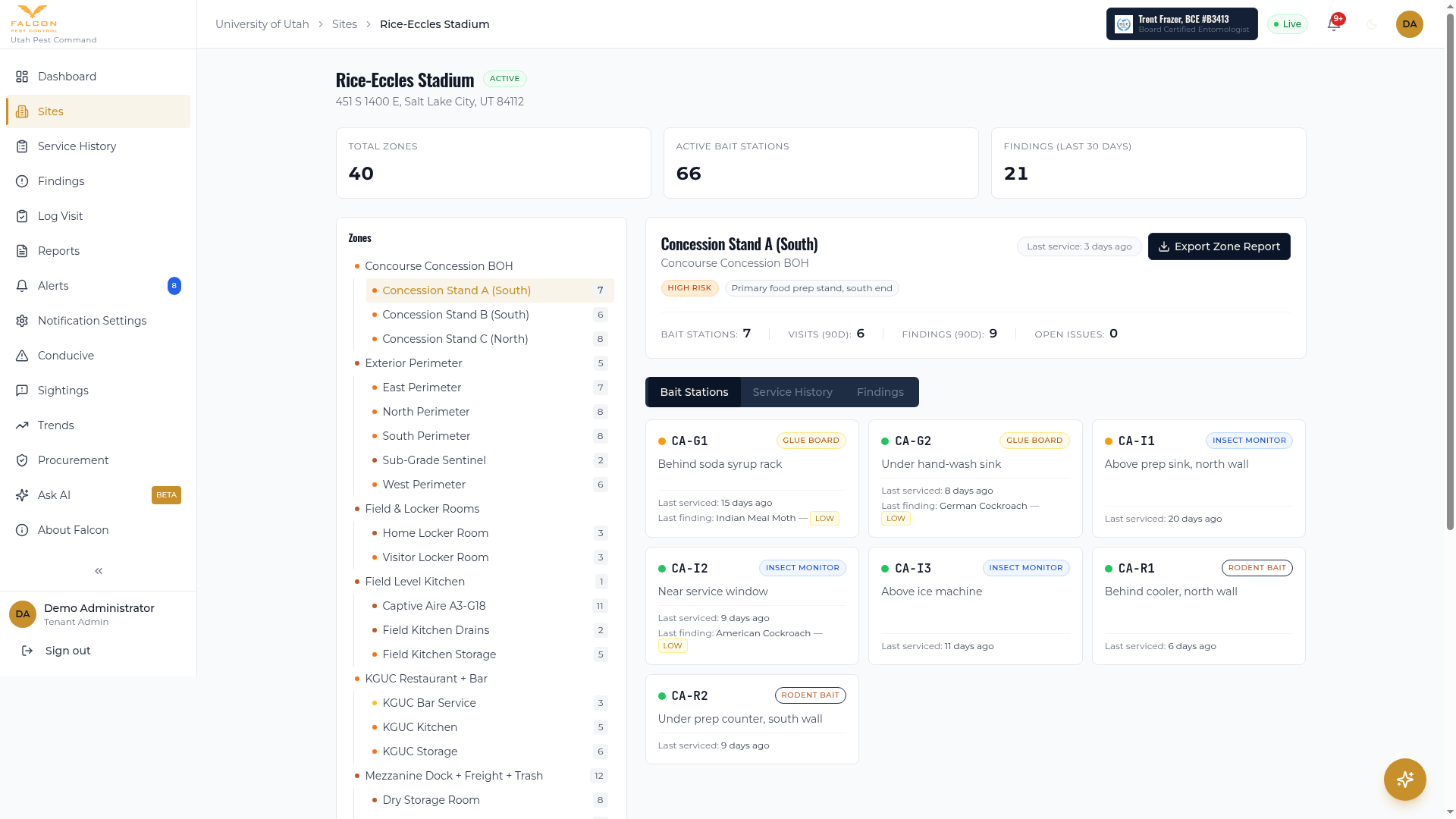Open the Reports document icon
This screenshot has height=819, width=1456.
point(22,251)
